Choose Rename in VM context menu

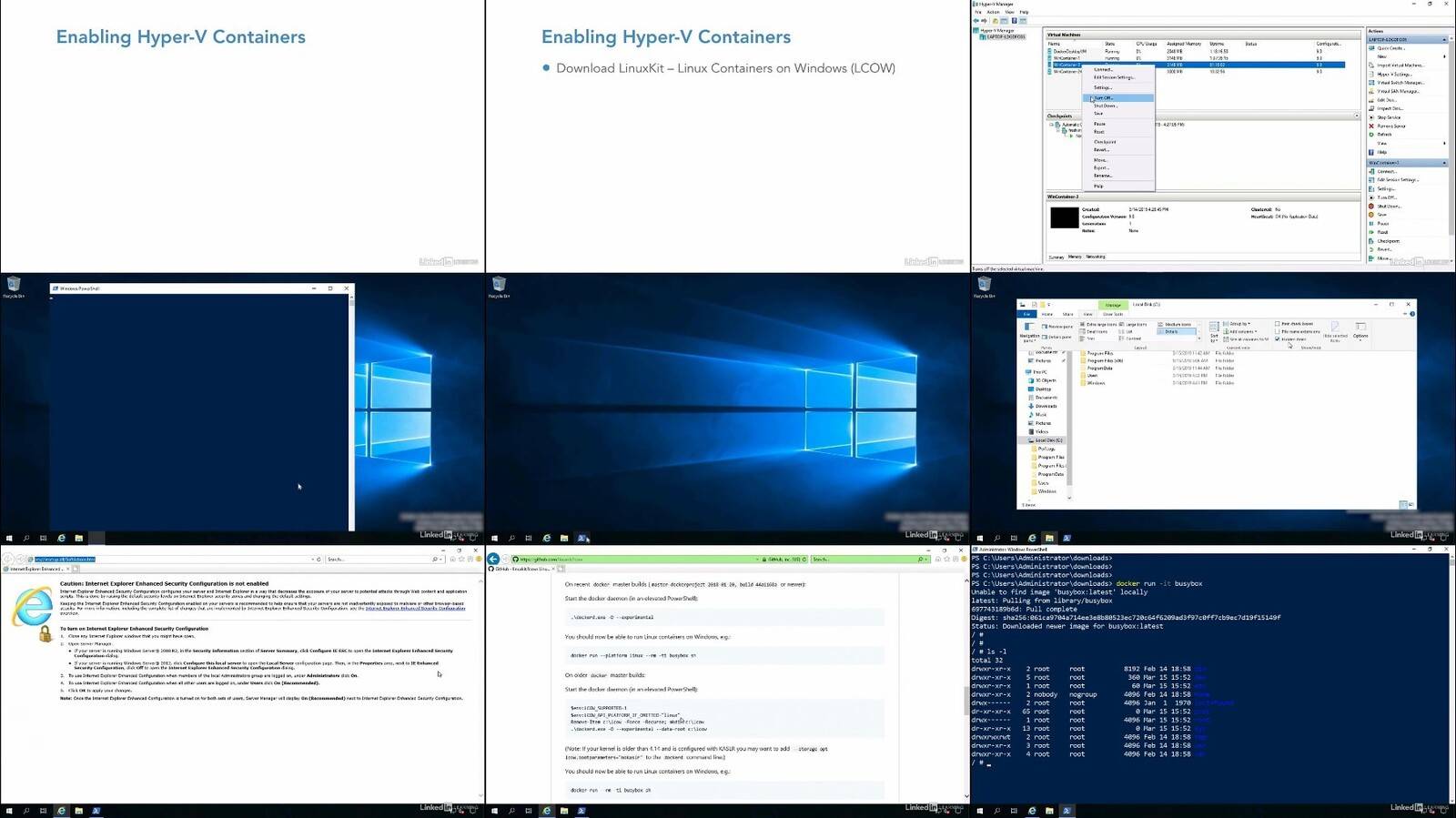point(1118,176)
